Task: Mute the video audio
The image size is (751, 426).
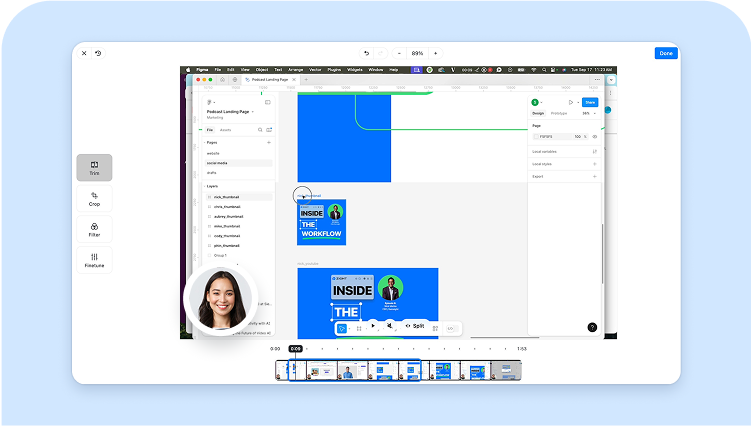Action: click(x=390, y=326)
